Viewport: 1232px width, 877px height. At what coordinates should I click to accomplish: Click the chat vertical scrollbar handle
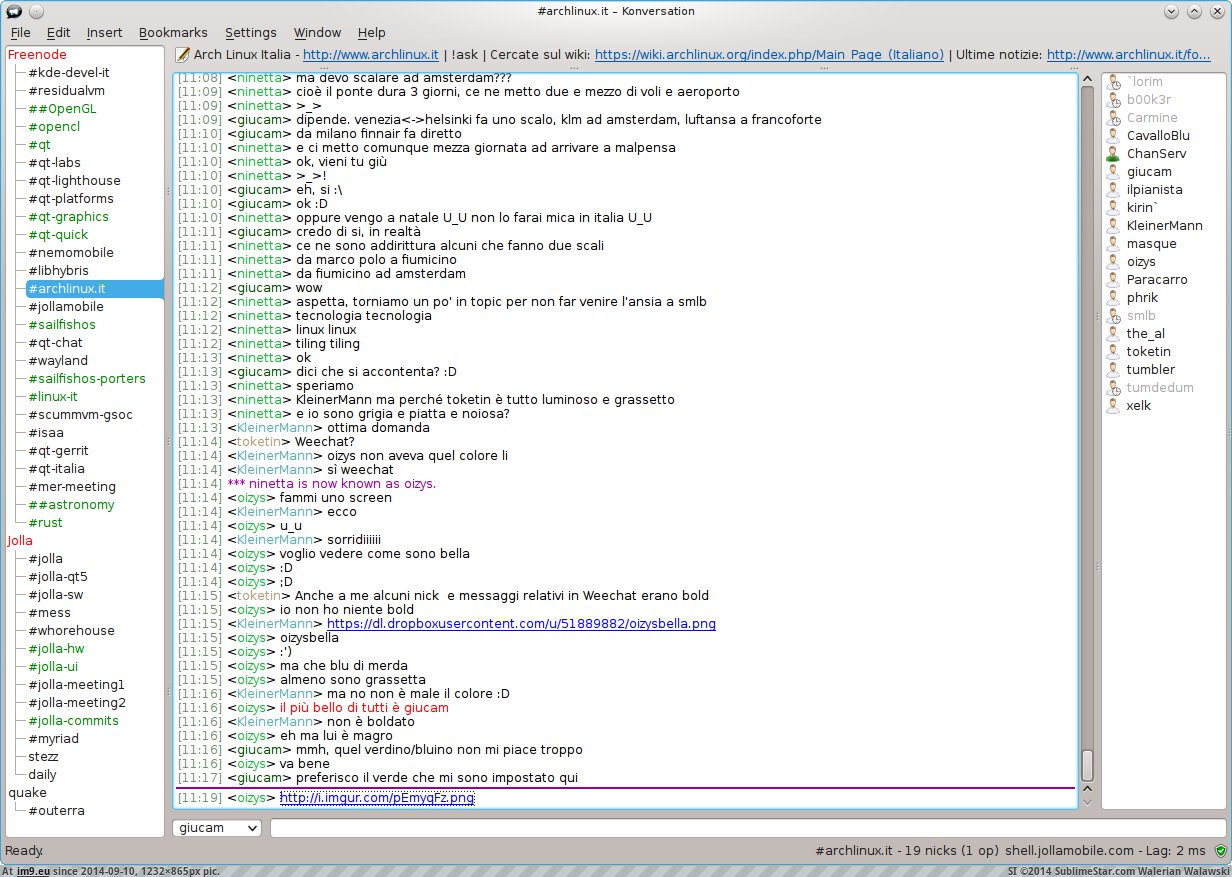1087,765
